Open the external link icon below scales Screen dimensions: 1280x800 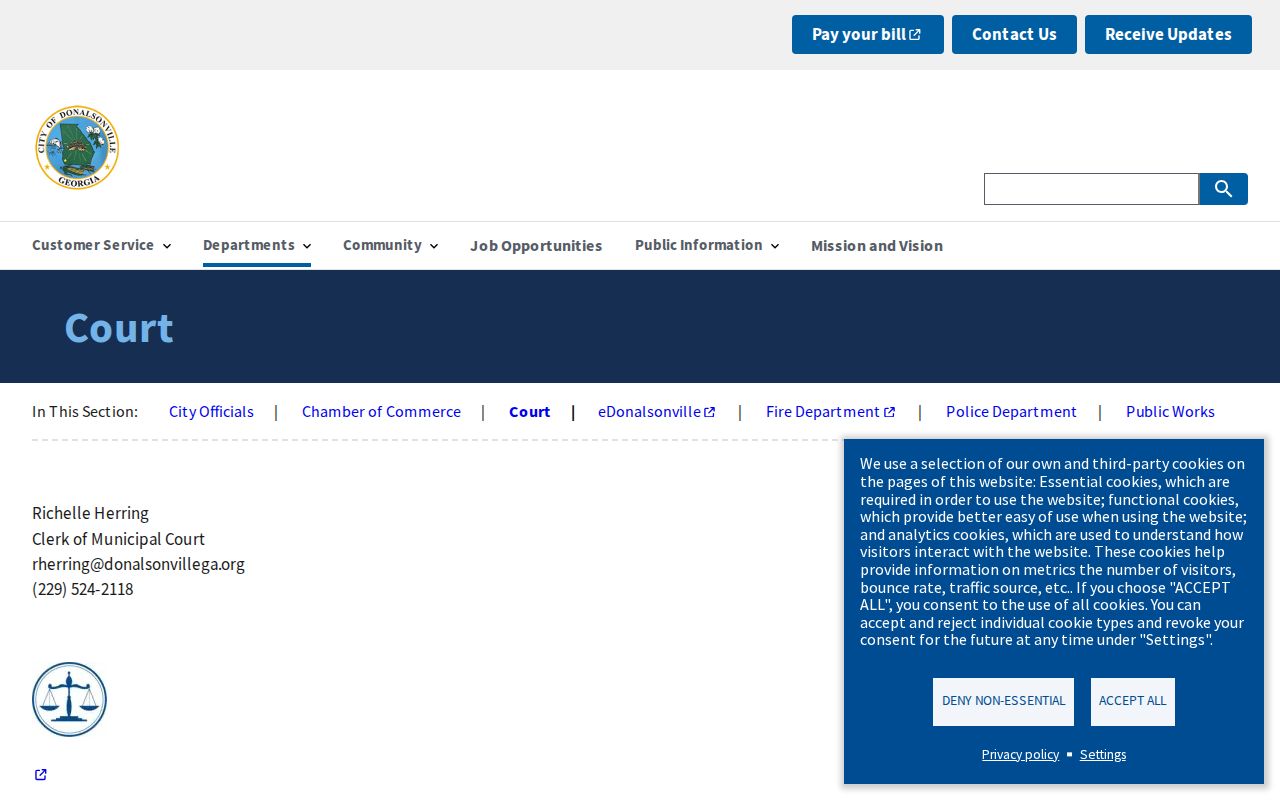(x=41, y=775)
